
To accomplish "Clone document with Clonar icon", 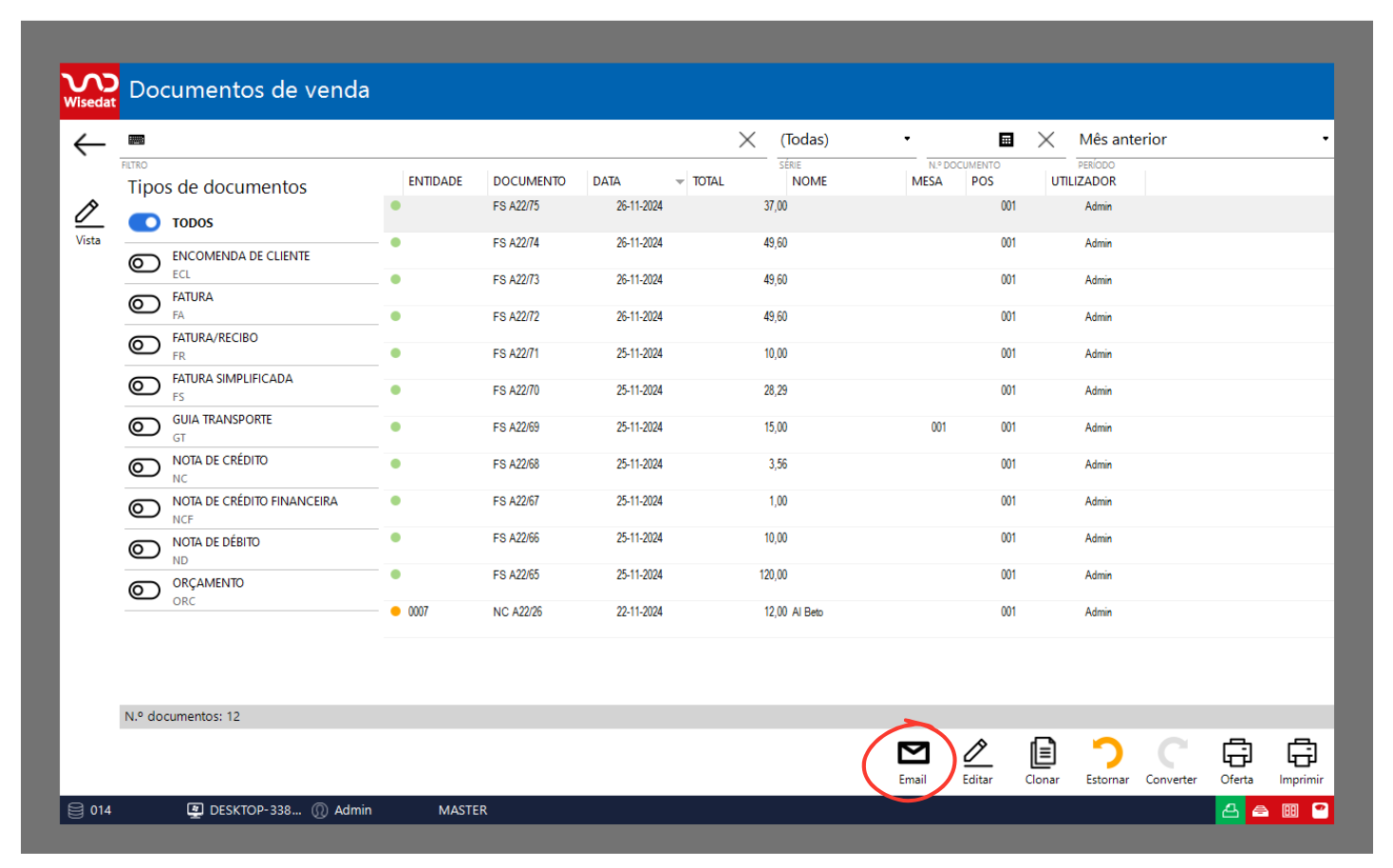I will (1042, 754).
